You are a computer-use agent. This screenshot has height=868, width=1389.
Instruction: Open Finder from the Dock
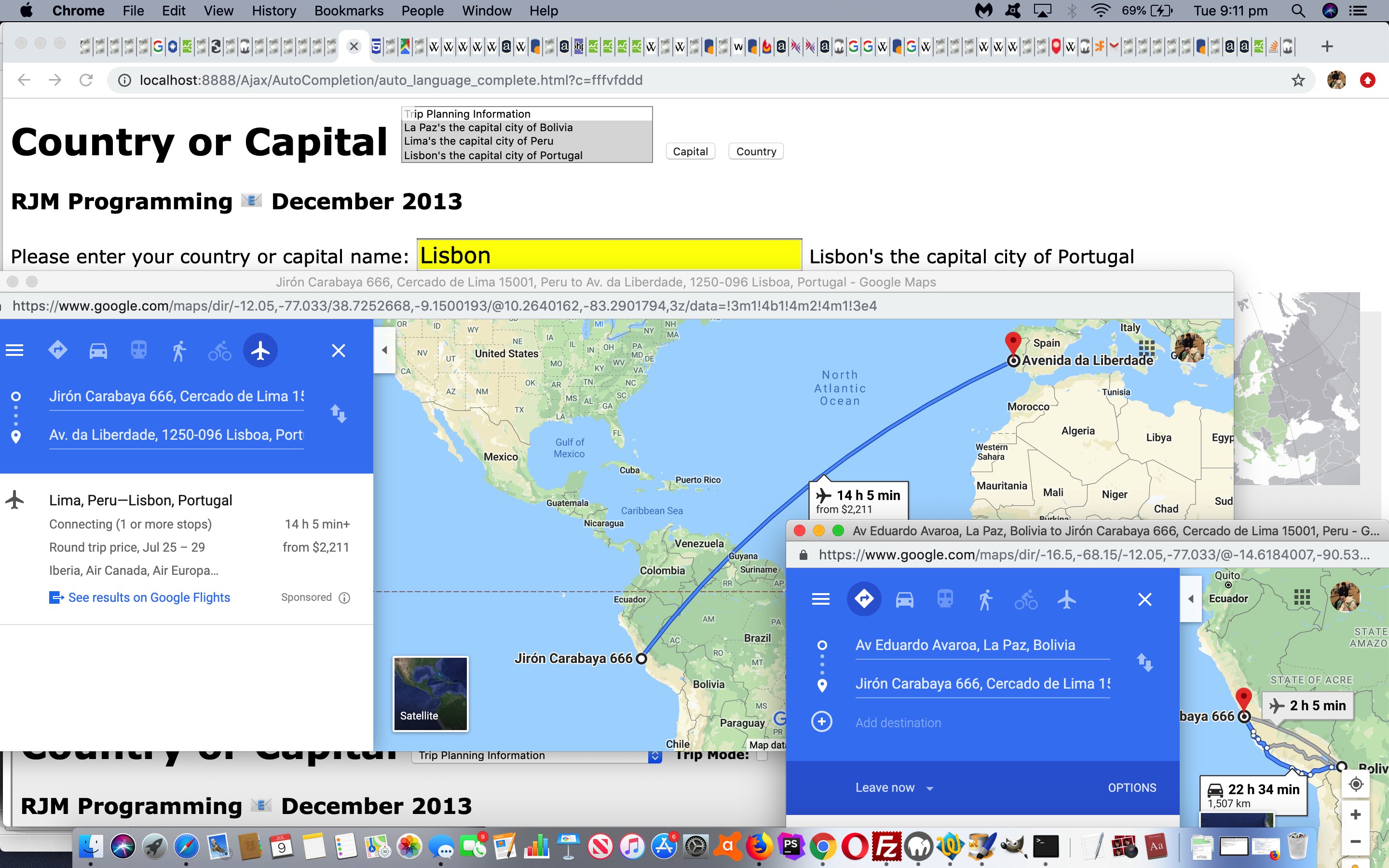click(x=91, y=846)
